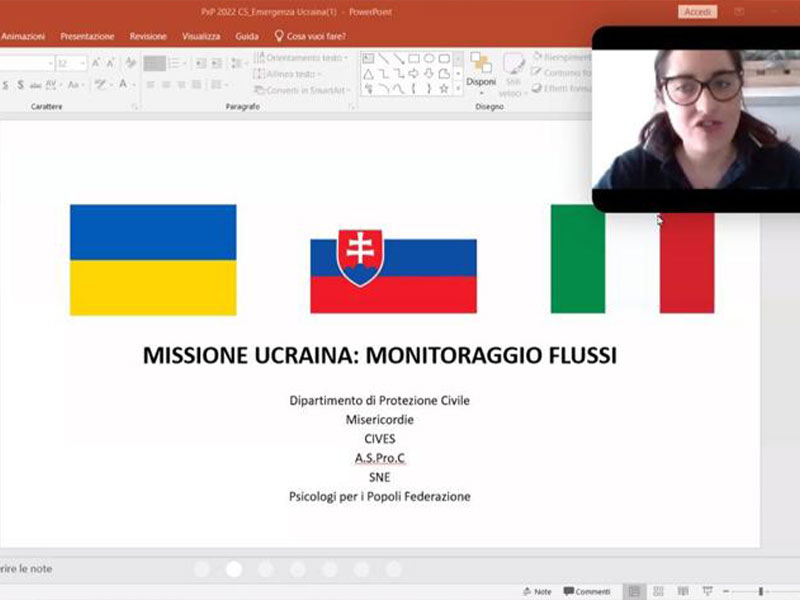Open font color dropdown arrow
This screenshot has height=600, width=800.
tap(134, 85)
